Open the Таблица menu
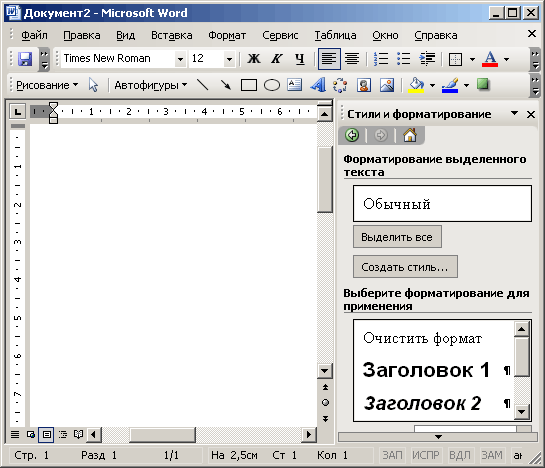The height and width of the screenshot is (468, 545). coord(335,35)
